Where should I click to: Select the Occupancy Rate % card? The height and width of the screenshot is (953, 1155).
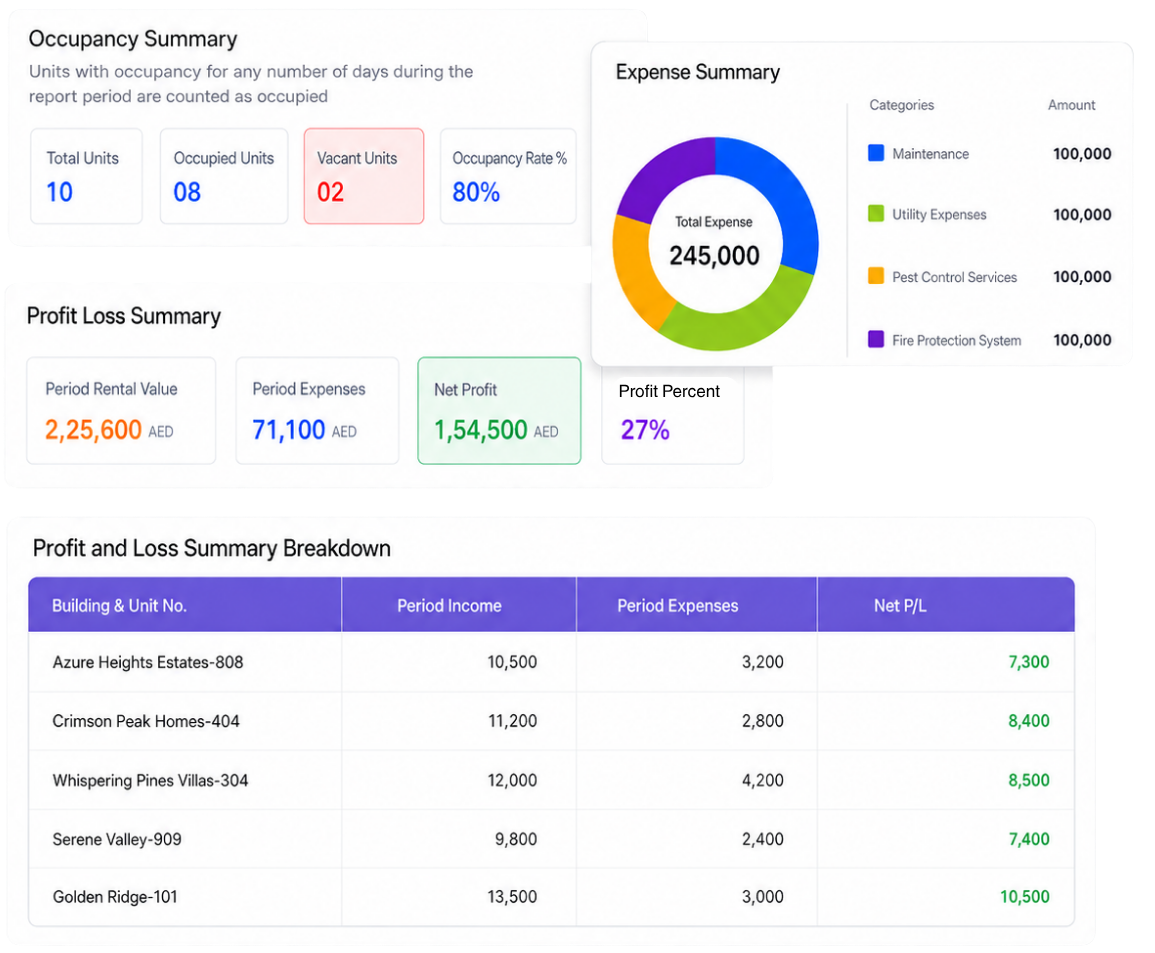(508, 176)
